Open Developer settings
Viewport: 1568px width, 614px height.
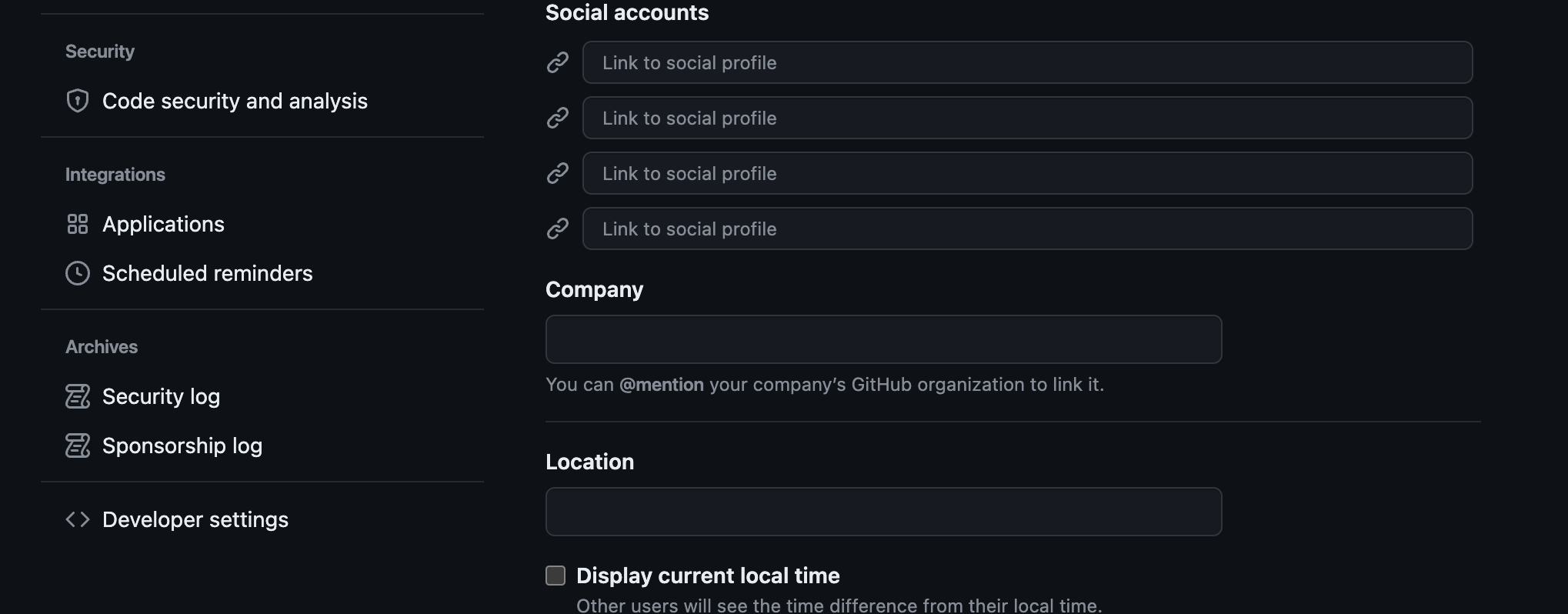(x=195, y=519)
